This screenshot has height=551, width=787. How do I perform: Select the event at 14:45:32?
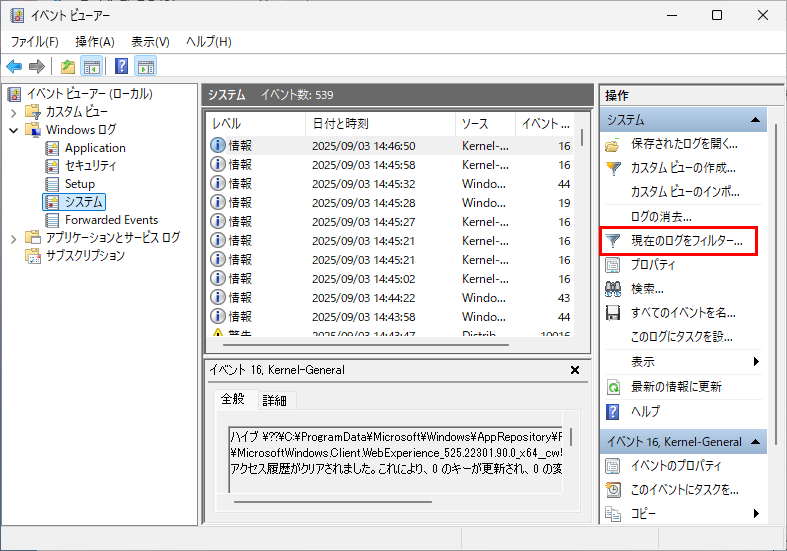click(x=390, y=184)
